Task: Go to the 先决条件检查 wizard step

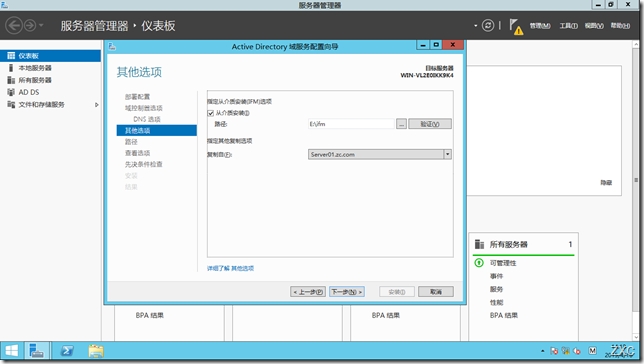Action: click(143, 164)
